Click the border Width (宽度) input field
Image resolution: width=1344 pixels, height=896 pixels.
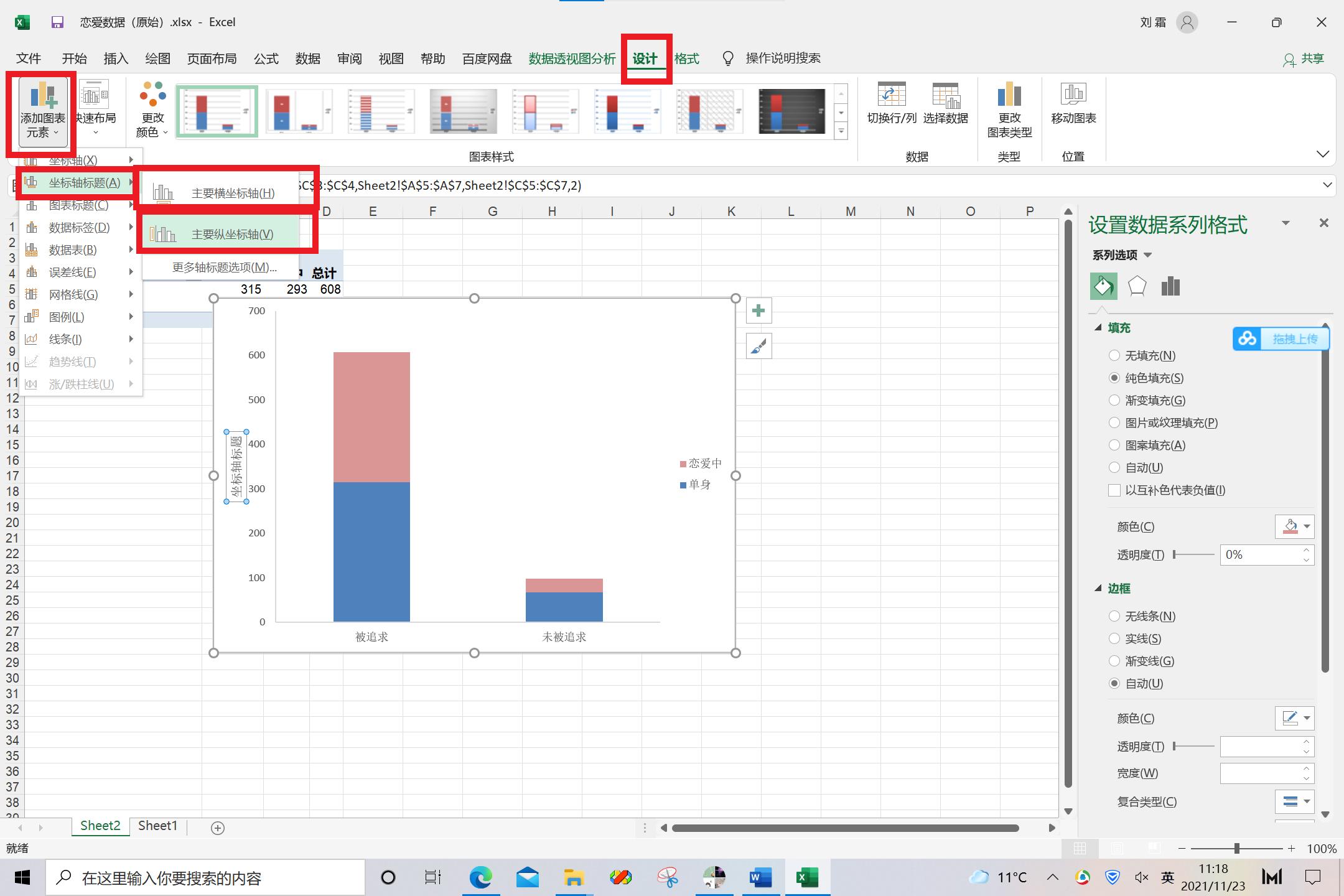1261,773
